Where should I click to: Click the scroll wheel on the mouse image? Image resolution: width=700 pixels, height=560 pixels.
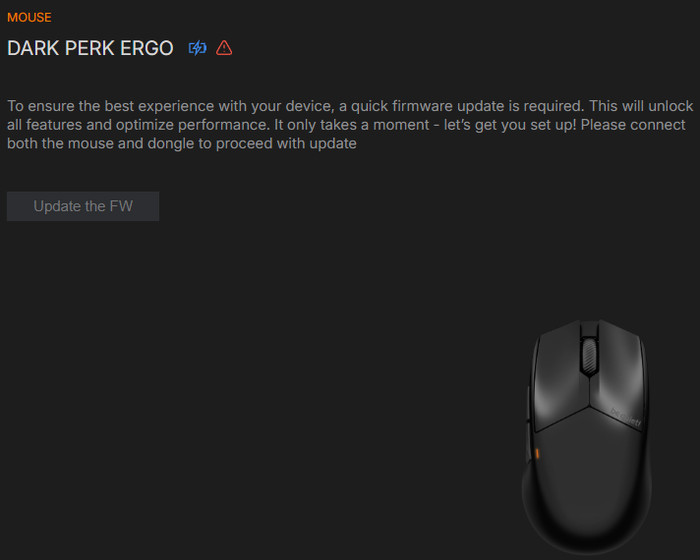[588, 357]
